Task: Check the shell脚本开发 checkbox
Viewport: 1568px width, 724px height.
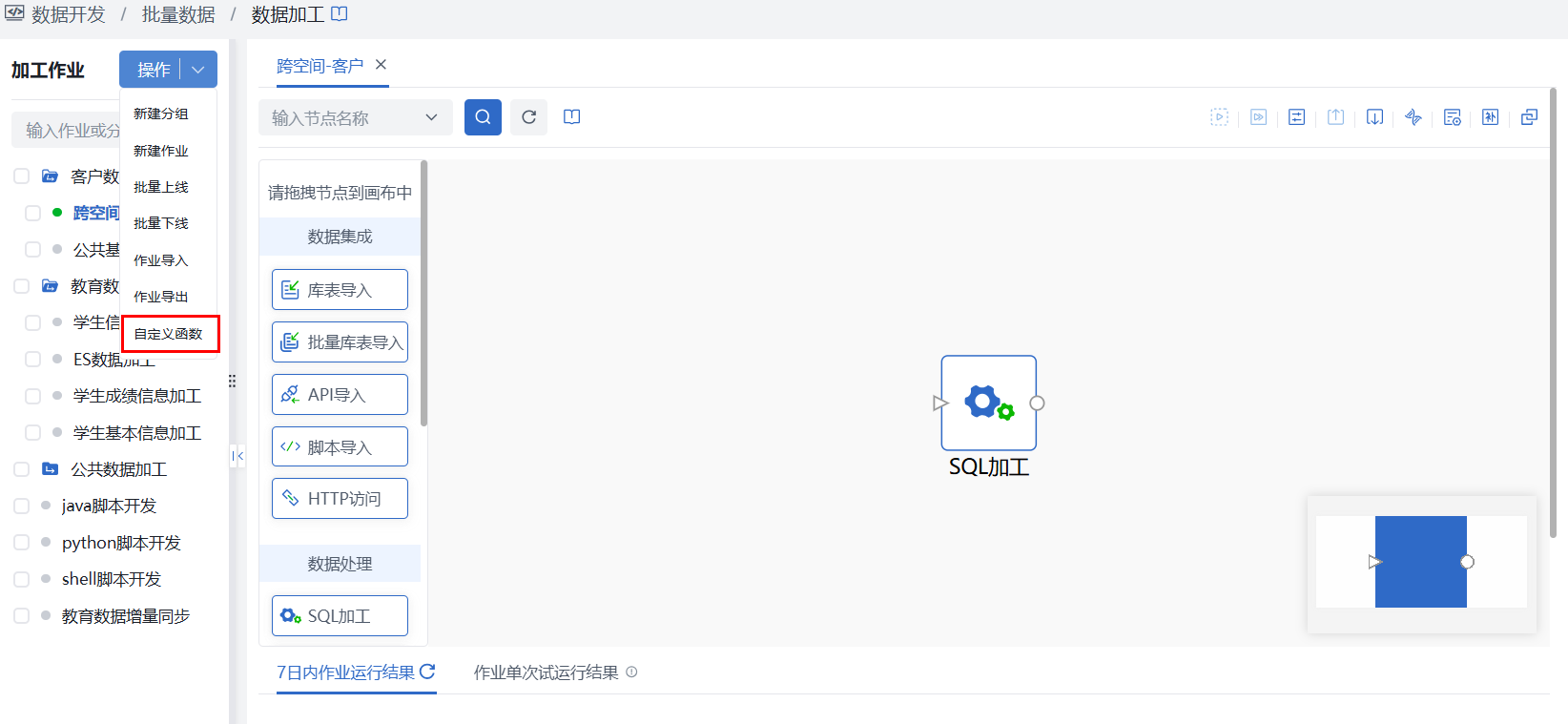Action: pos(22,579)
